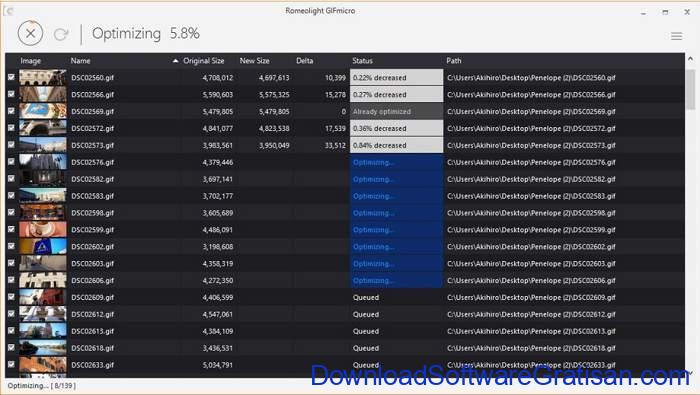The height and width of the screenshot is (395, 700).
Task: Click new size value 5,575,325
Action: tap(274, 95)
